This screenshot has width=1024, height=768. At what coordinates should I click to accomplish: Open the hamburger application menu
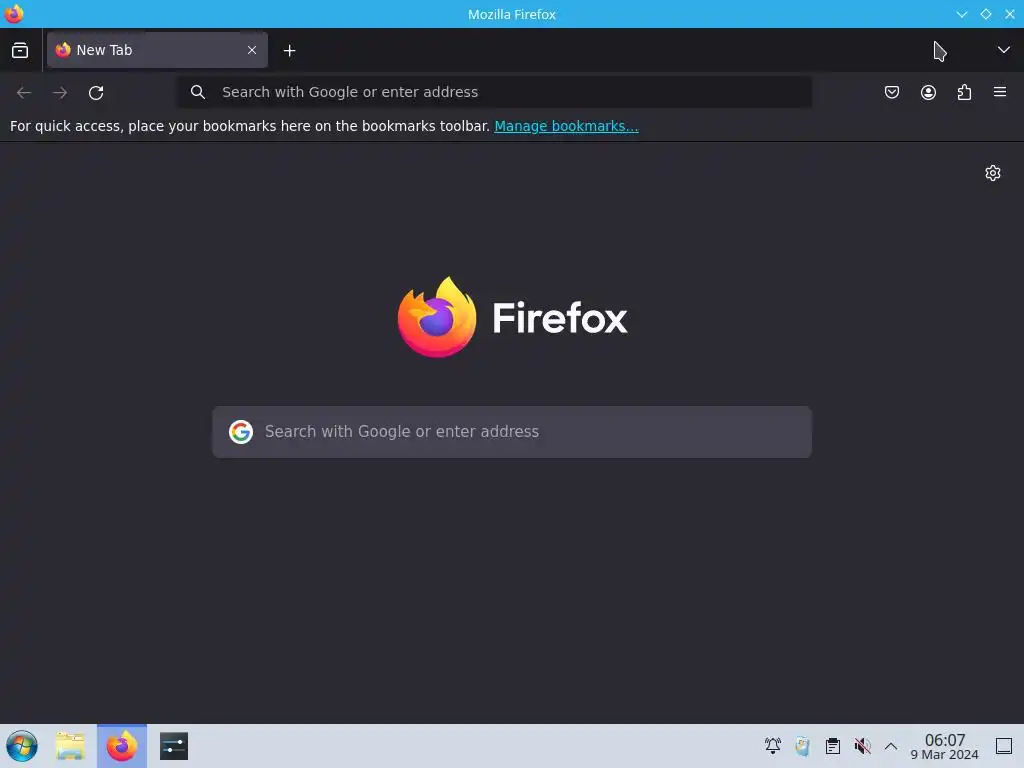[x=1000, y=92]
